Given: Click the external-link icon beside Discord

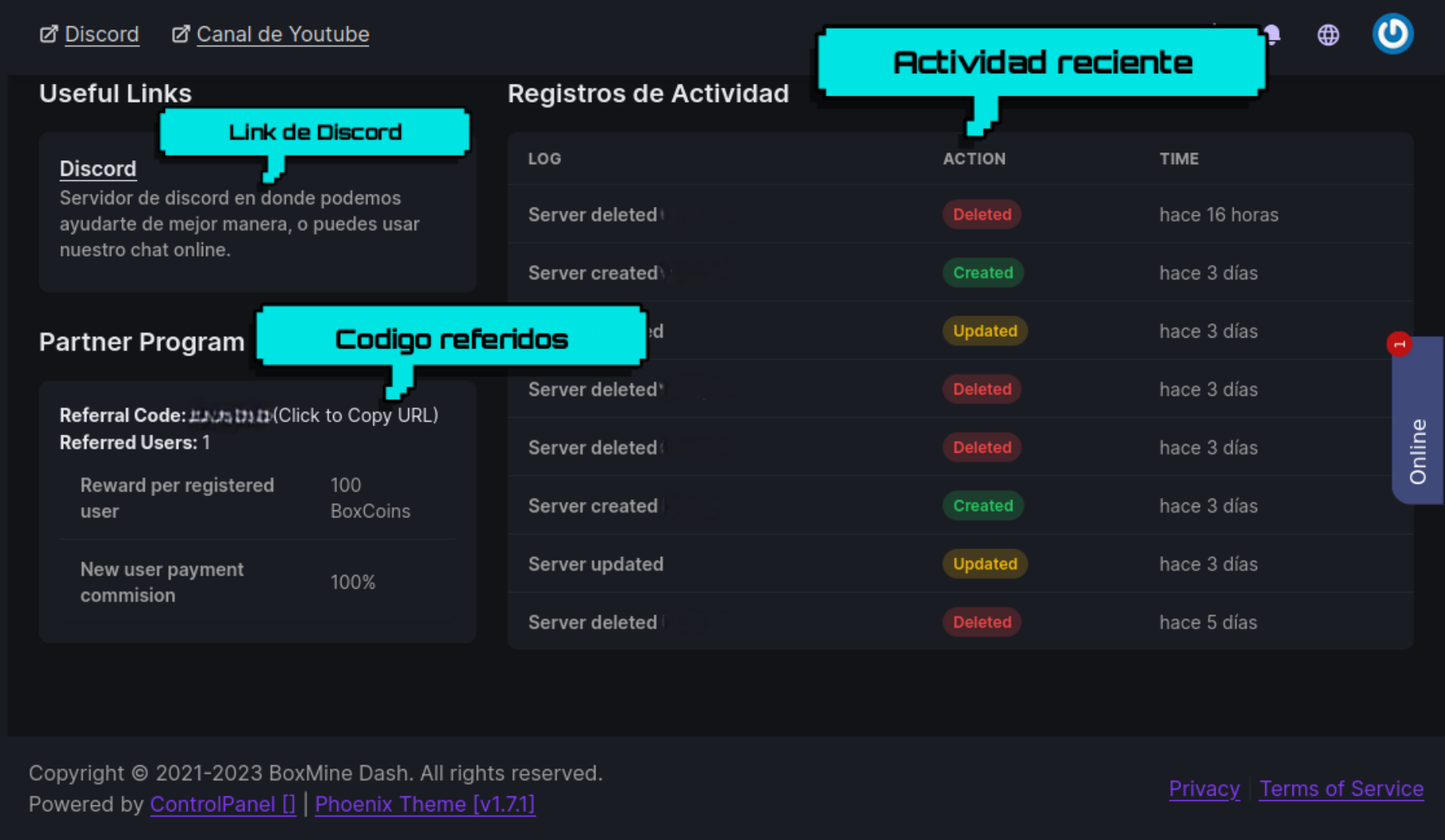Looking at the screenshot, I should (x=48, y=33).
